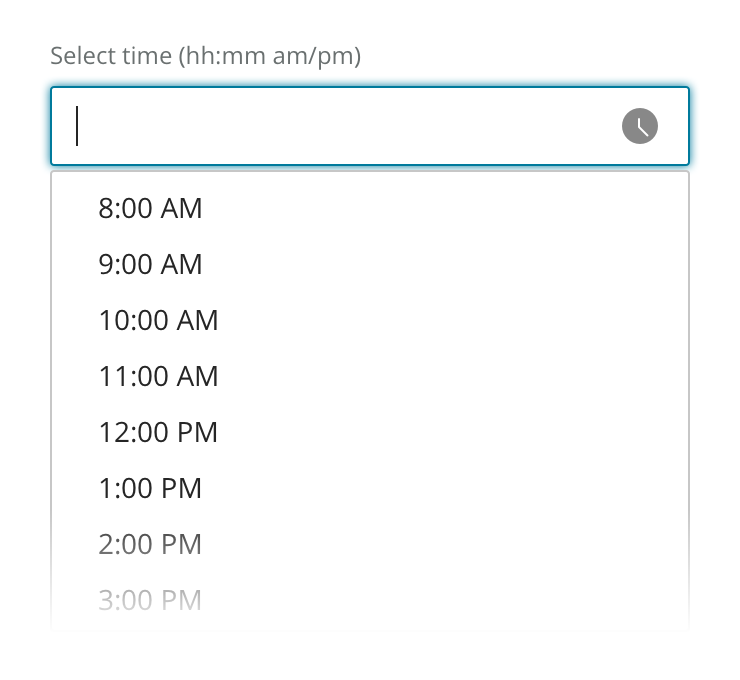This screenshot has width=740, height=680.
Task: Pick 10:00 AM in the dropdown
Action: 158,320
